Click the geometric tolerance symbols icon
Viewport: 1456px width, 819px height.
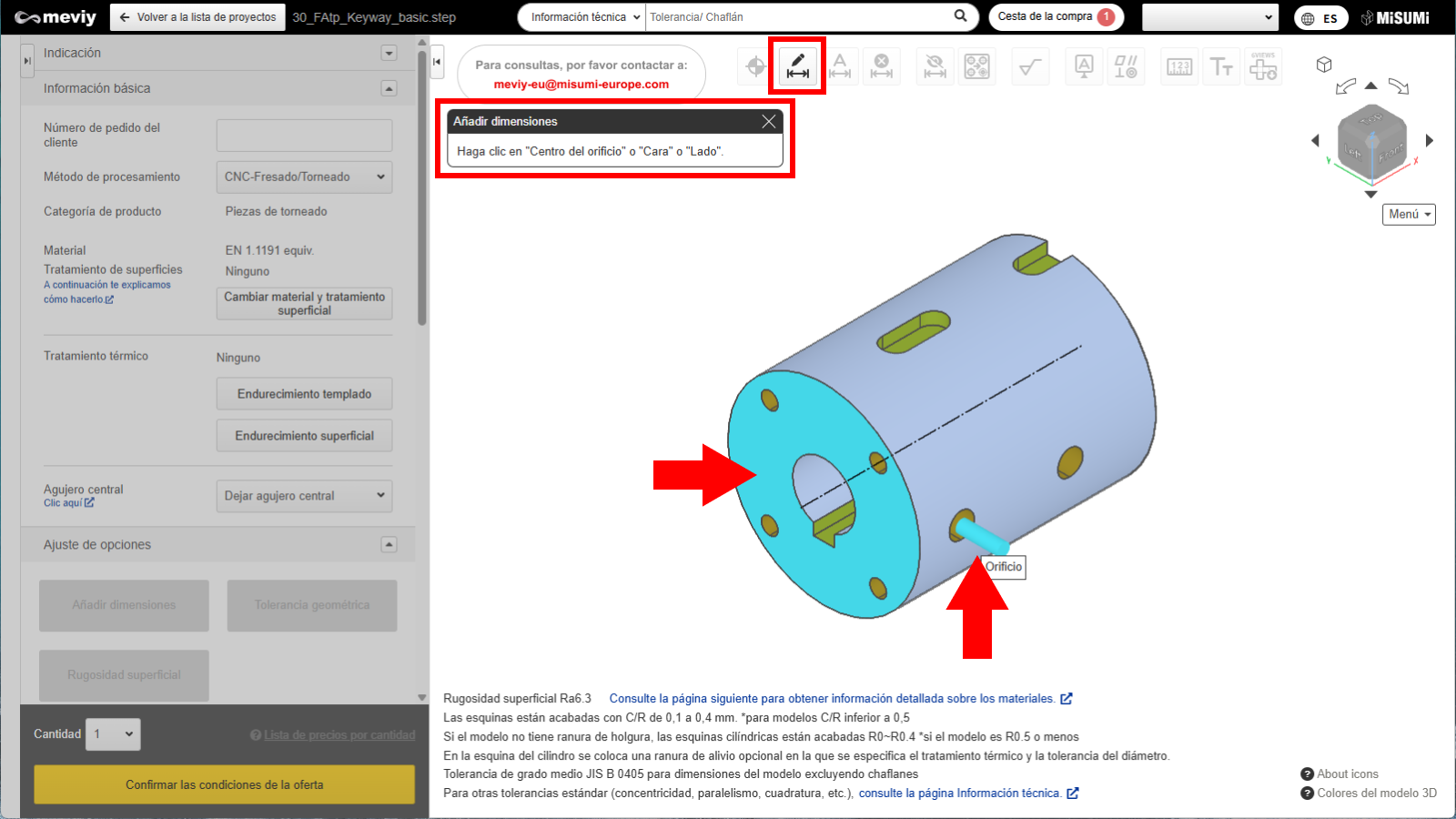tap(1126, 66)
